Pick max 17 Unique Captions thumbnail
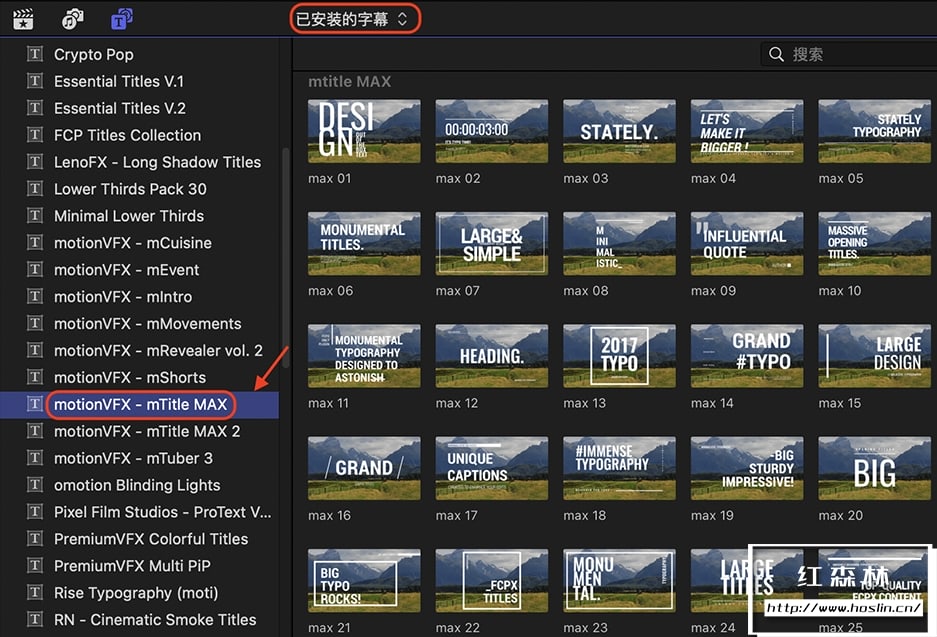 pyautogui.click(x=492, y=468)
